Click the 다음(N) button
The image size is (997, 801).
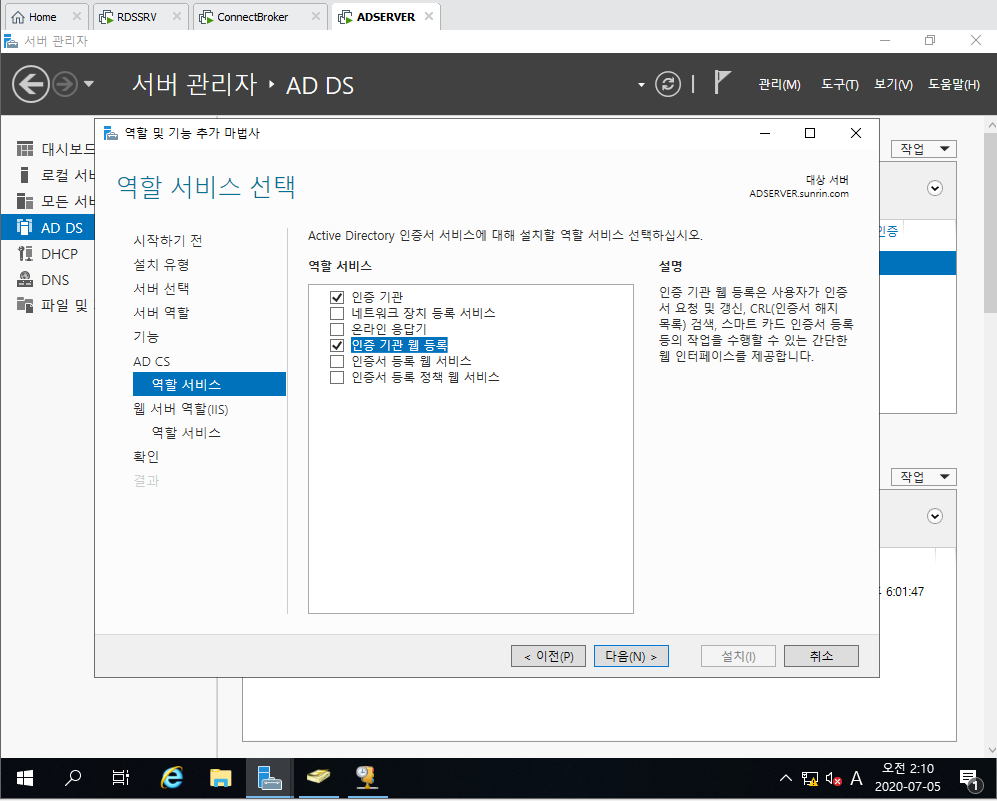[631, 657]
